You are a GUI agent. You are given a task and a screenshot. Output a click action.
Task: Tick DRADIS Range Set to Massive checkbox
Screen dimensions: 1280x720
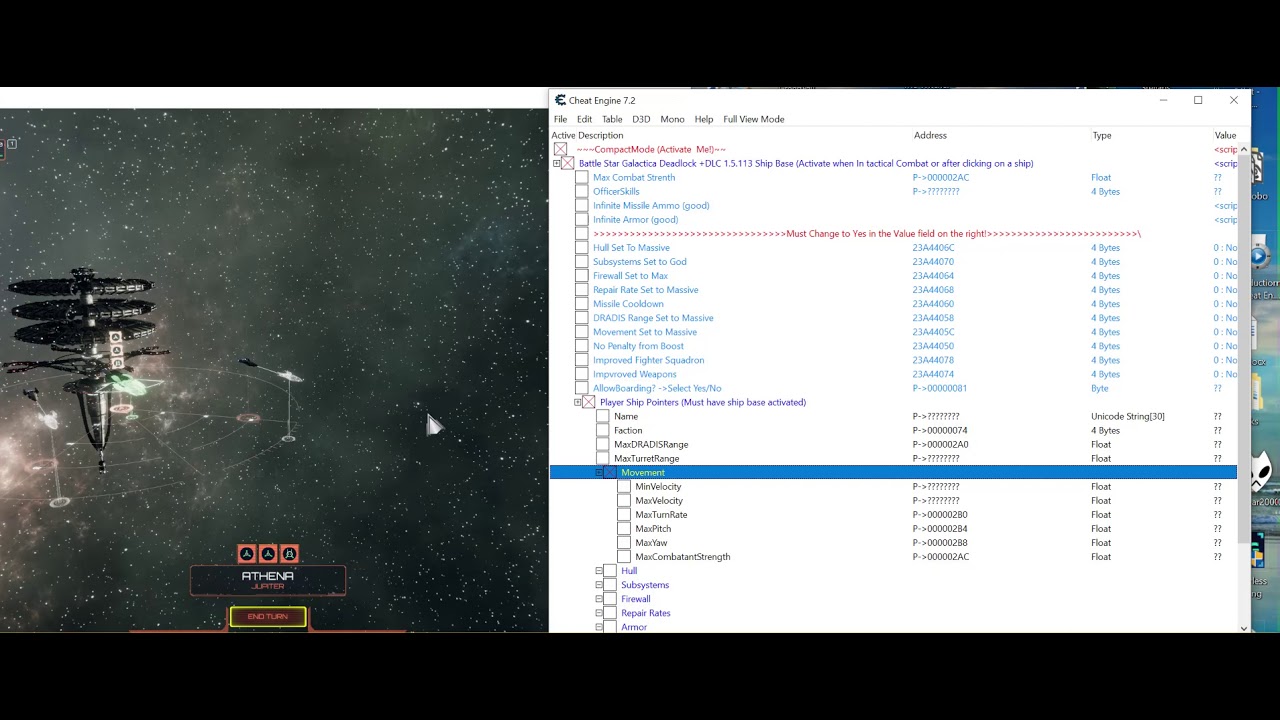click(x=582, y=317)
